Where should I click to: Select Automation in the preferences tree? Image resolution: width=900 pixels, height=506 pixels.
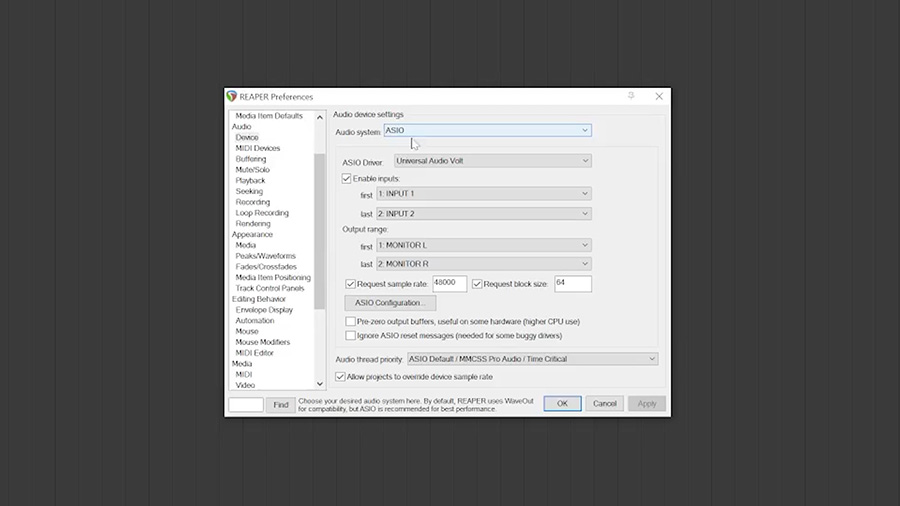point(255,321)
